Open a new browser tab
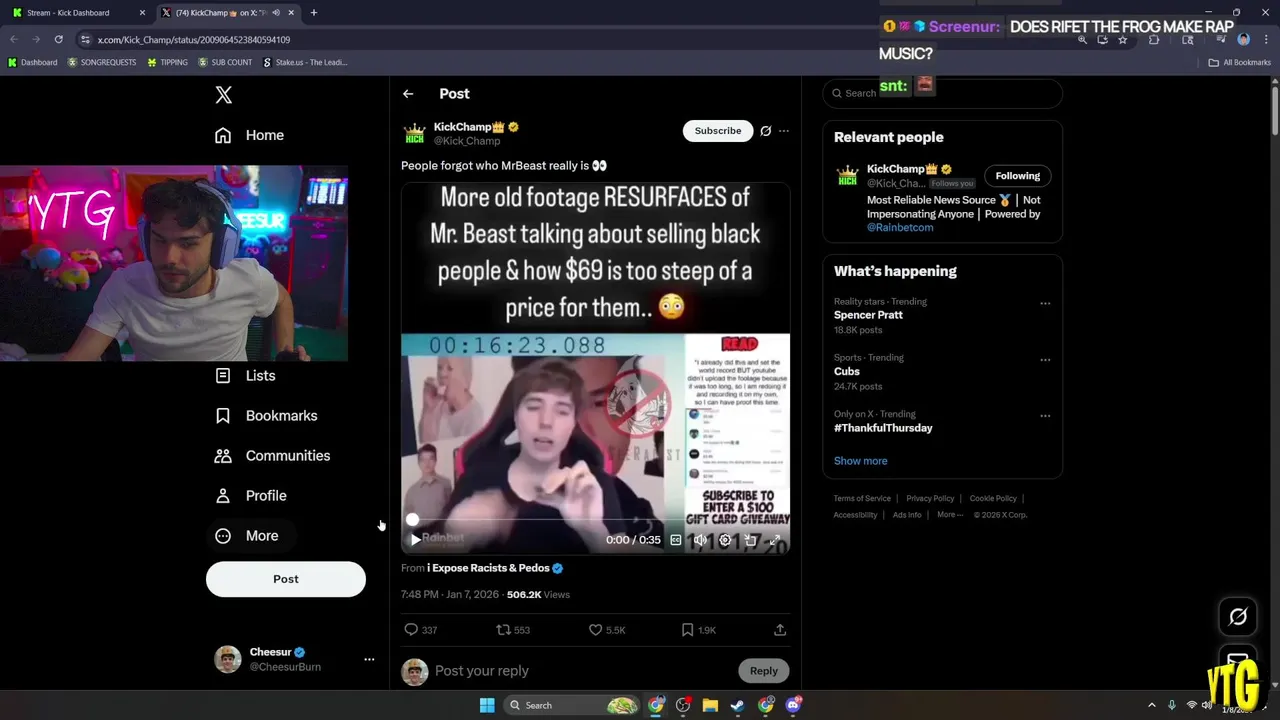This screenshot has width=1280, height=720. click(313, 13)
